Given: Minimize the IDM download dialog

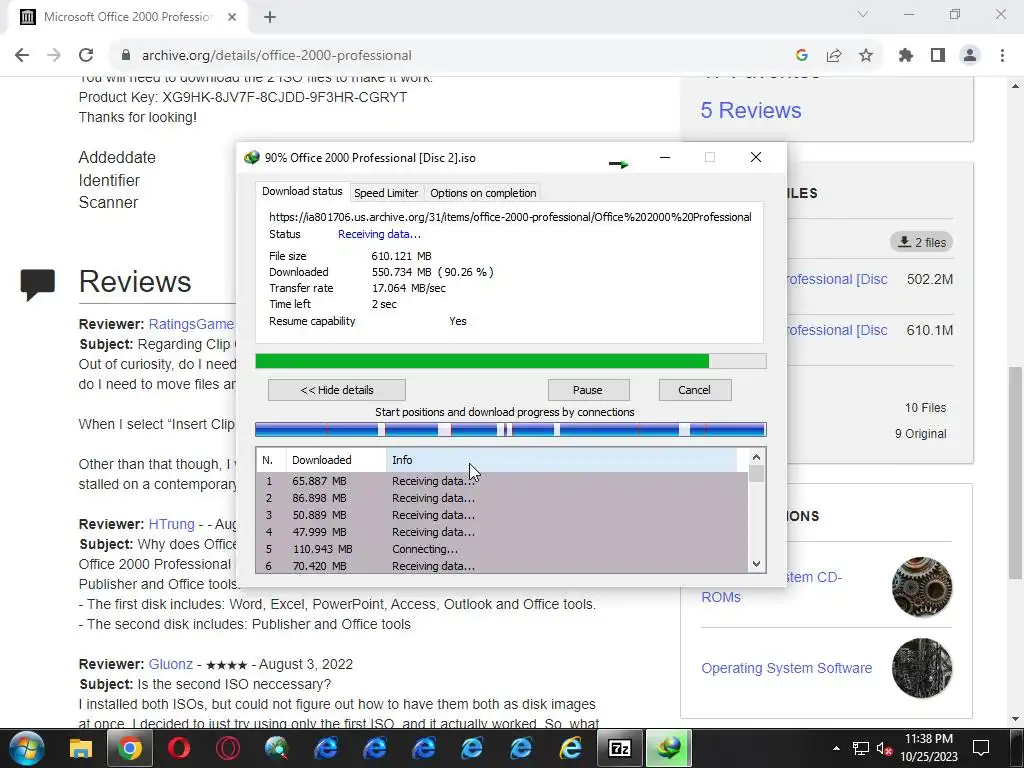Looking at the screenshot, I should point(665,157).
